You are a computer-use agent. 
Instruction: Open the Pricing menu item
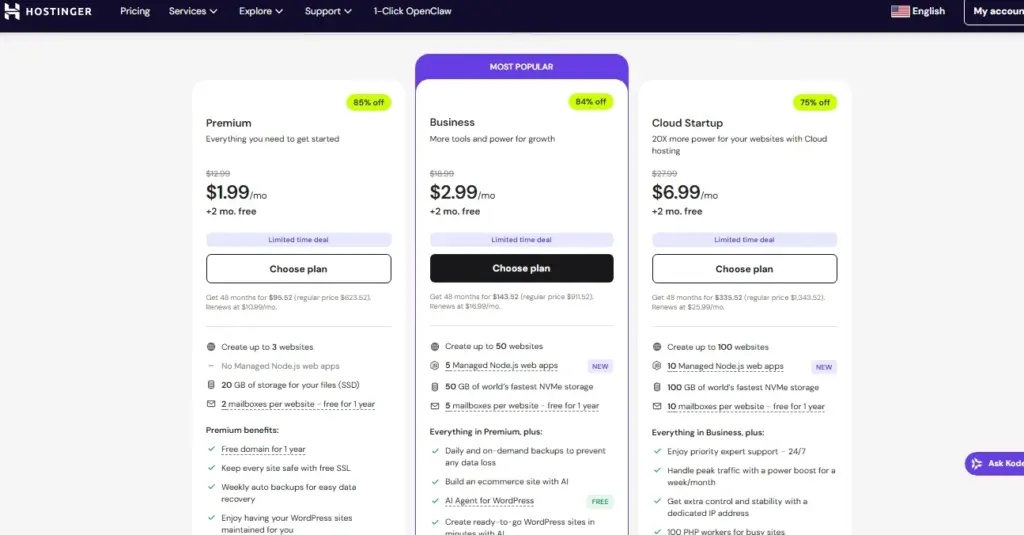tap(135, 11)
